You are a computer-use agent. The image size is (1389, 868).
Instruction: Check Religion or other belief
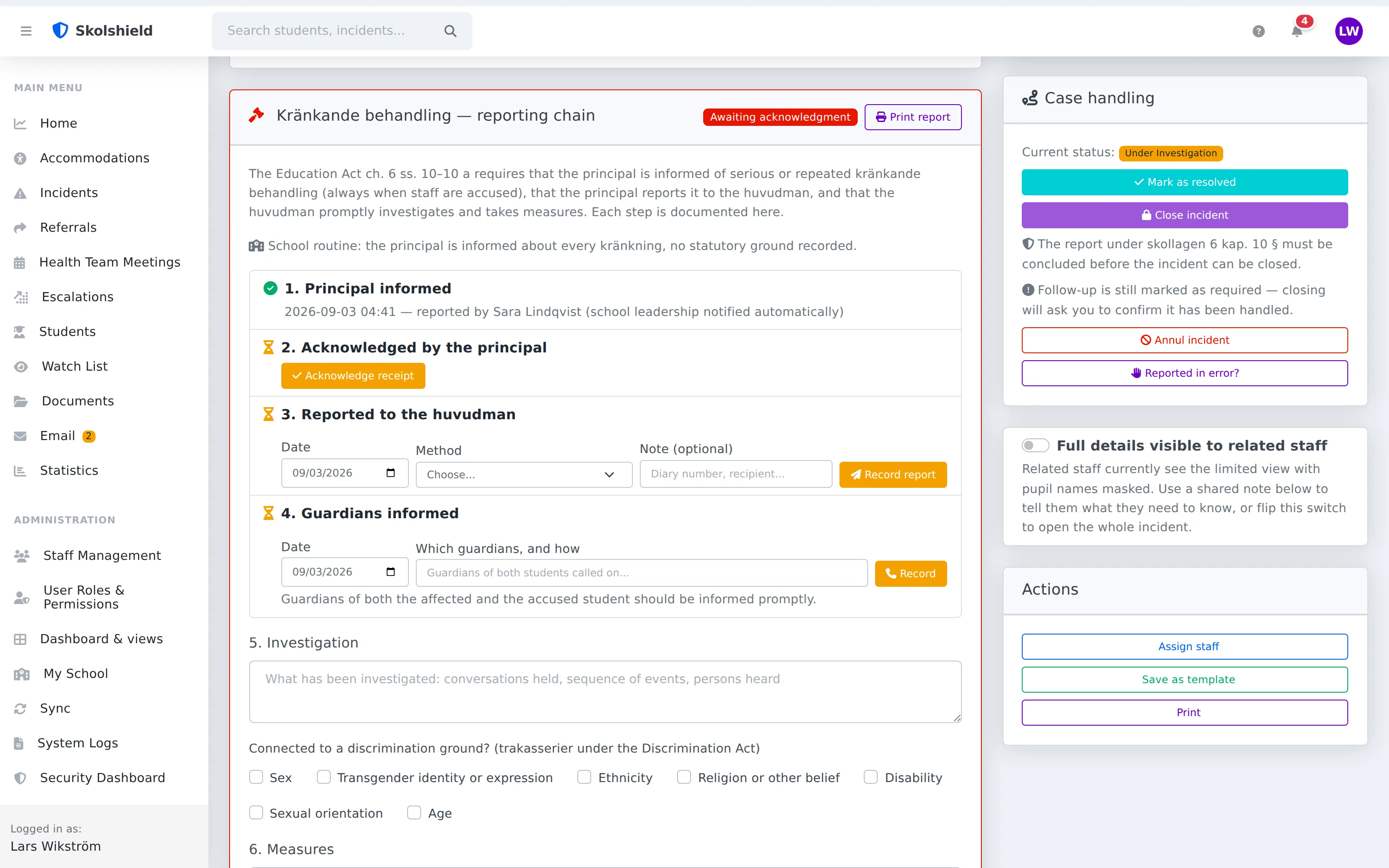point(684,777)
